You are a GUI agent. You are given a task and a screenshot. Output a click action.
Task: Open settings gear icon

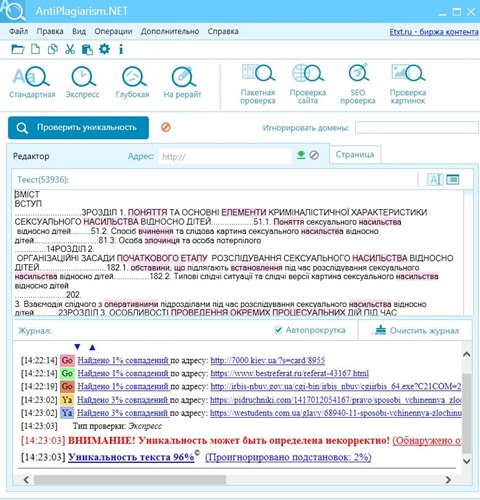104,49
